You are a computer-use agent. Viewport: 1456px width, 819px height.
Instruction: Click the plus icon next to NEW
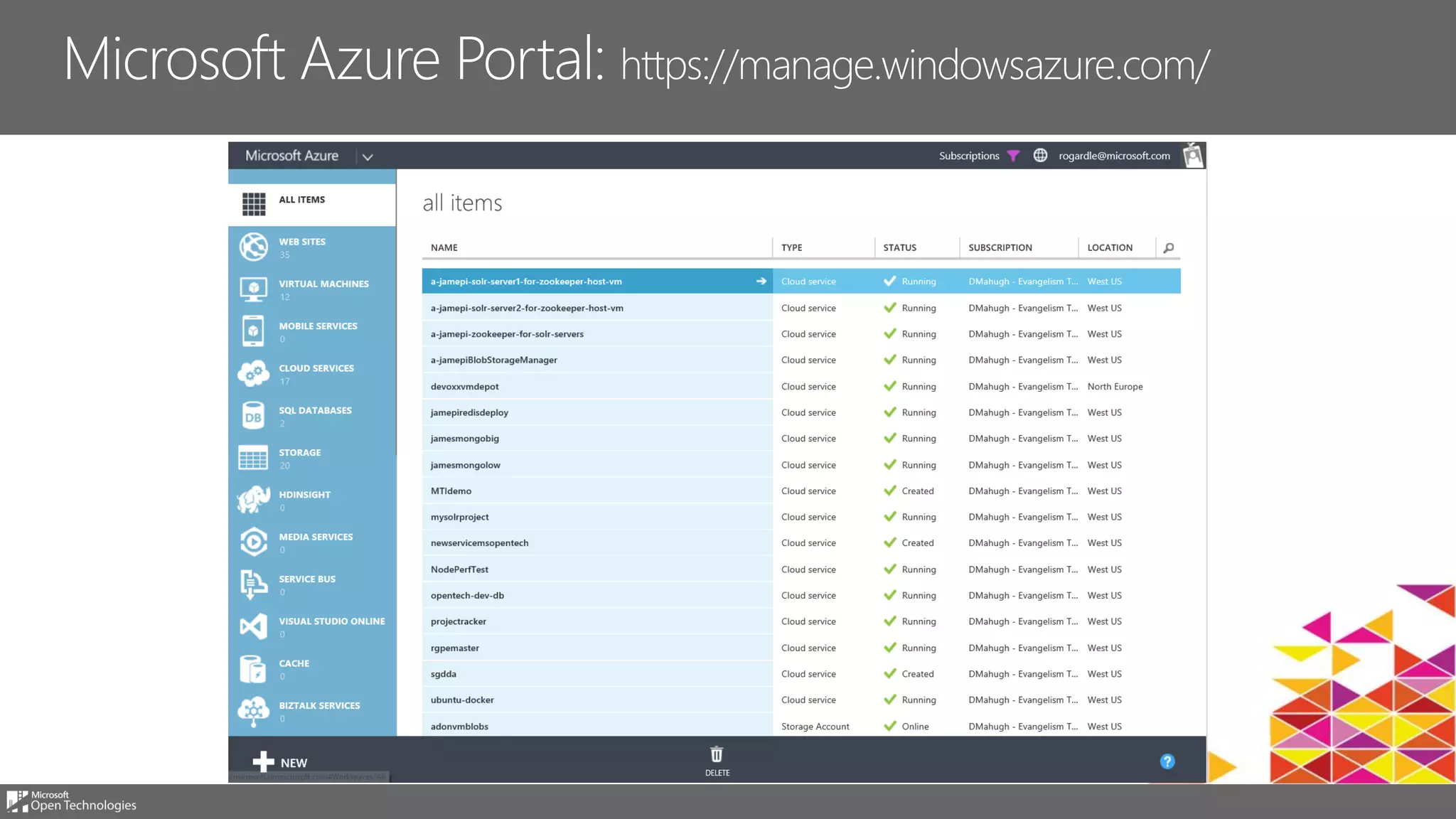coord(263,761)
